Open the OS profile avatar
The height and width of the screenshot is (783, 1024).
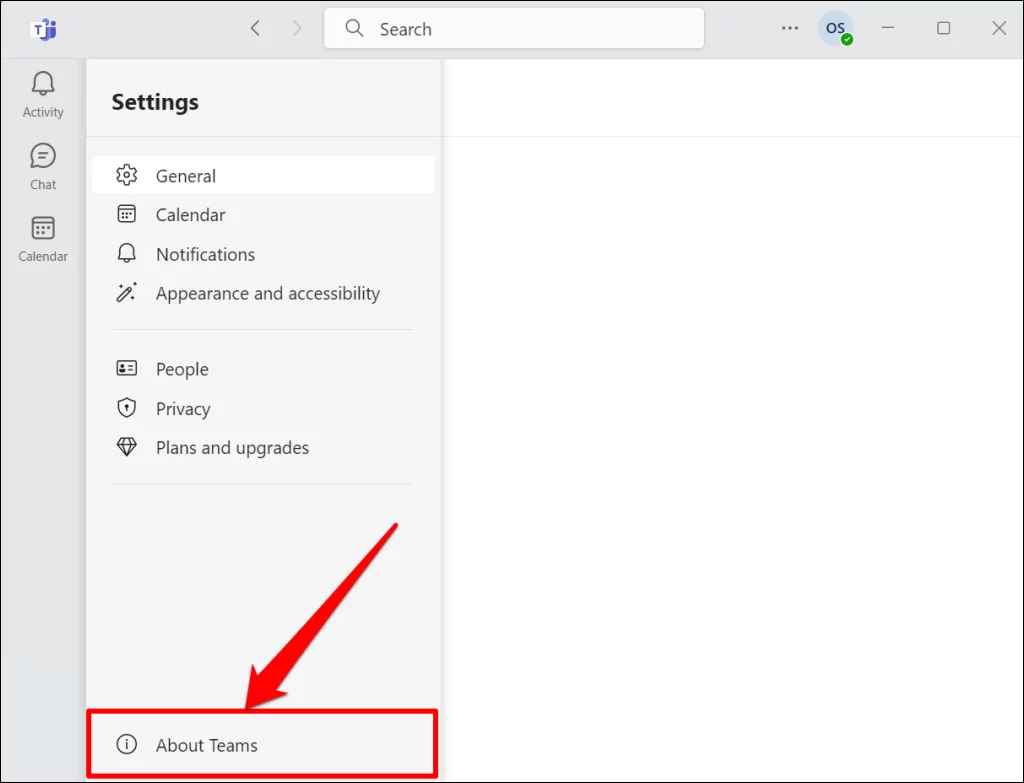(835, 29)
